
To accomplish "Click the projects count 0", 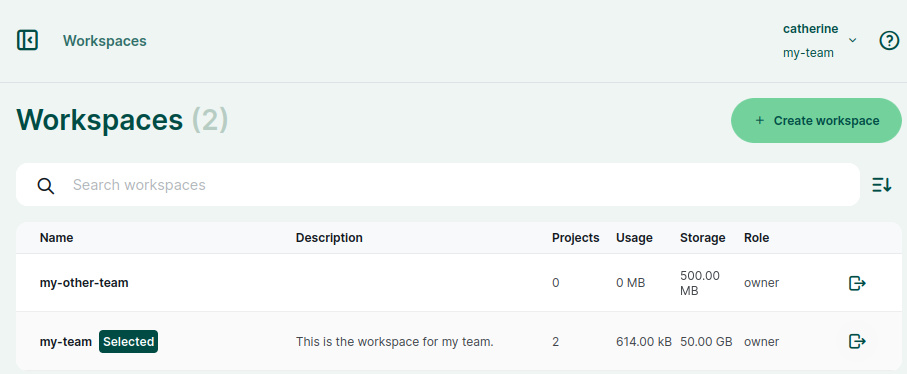I will (555, 283).
